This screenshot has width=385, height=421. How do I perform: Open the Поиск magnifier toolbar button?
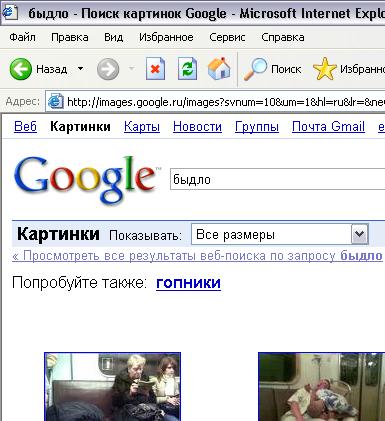(272, 69)
